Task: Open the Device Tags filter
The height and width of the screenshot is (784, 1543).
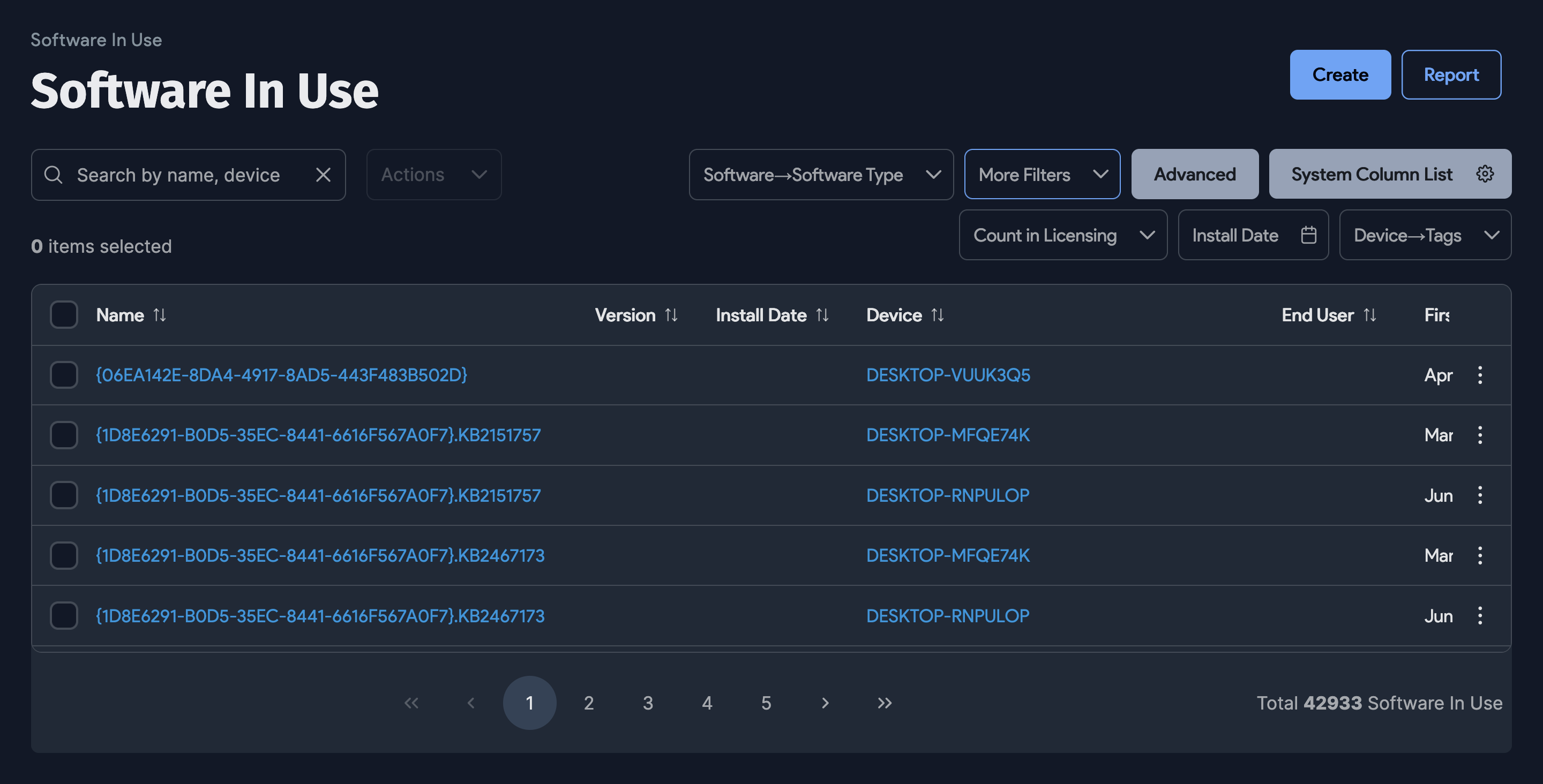Action: tap(1425, 235)
